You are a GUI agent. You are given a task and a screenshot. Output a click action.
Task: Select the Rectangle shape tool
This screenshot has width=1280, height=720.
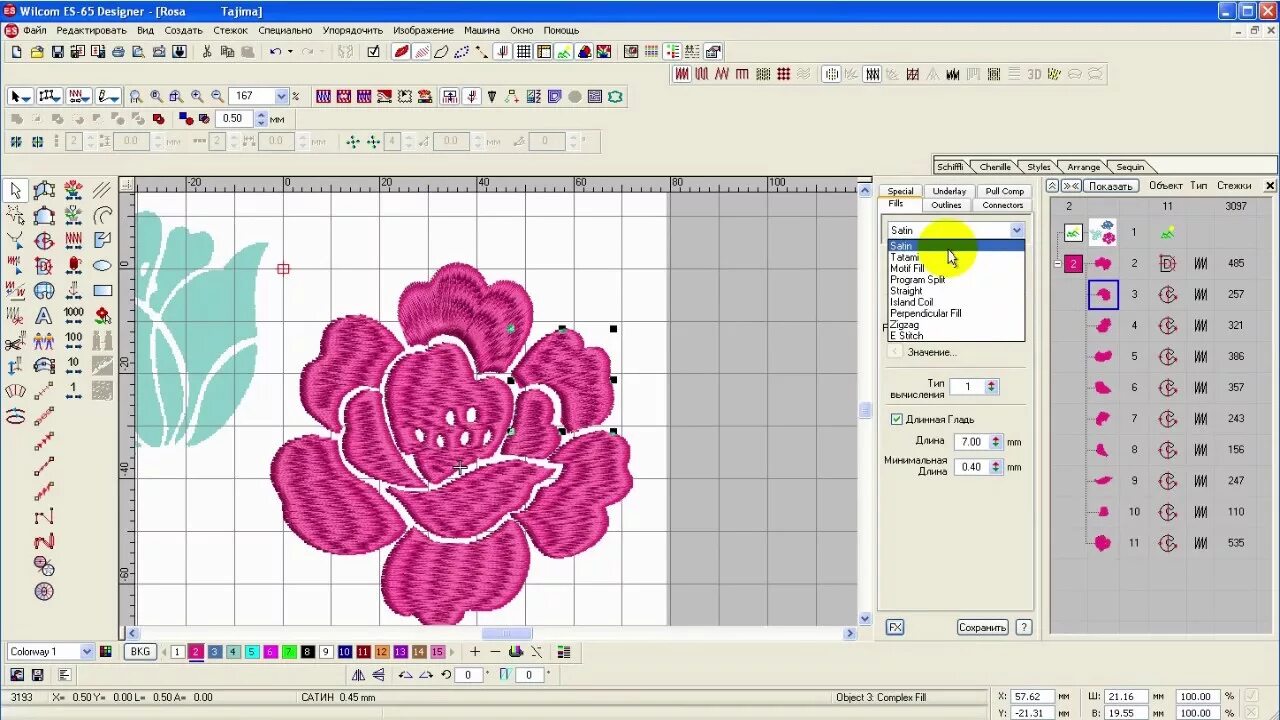pyautogui.click(x=102, y=291)
